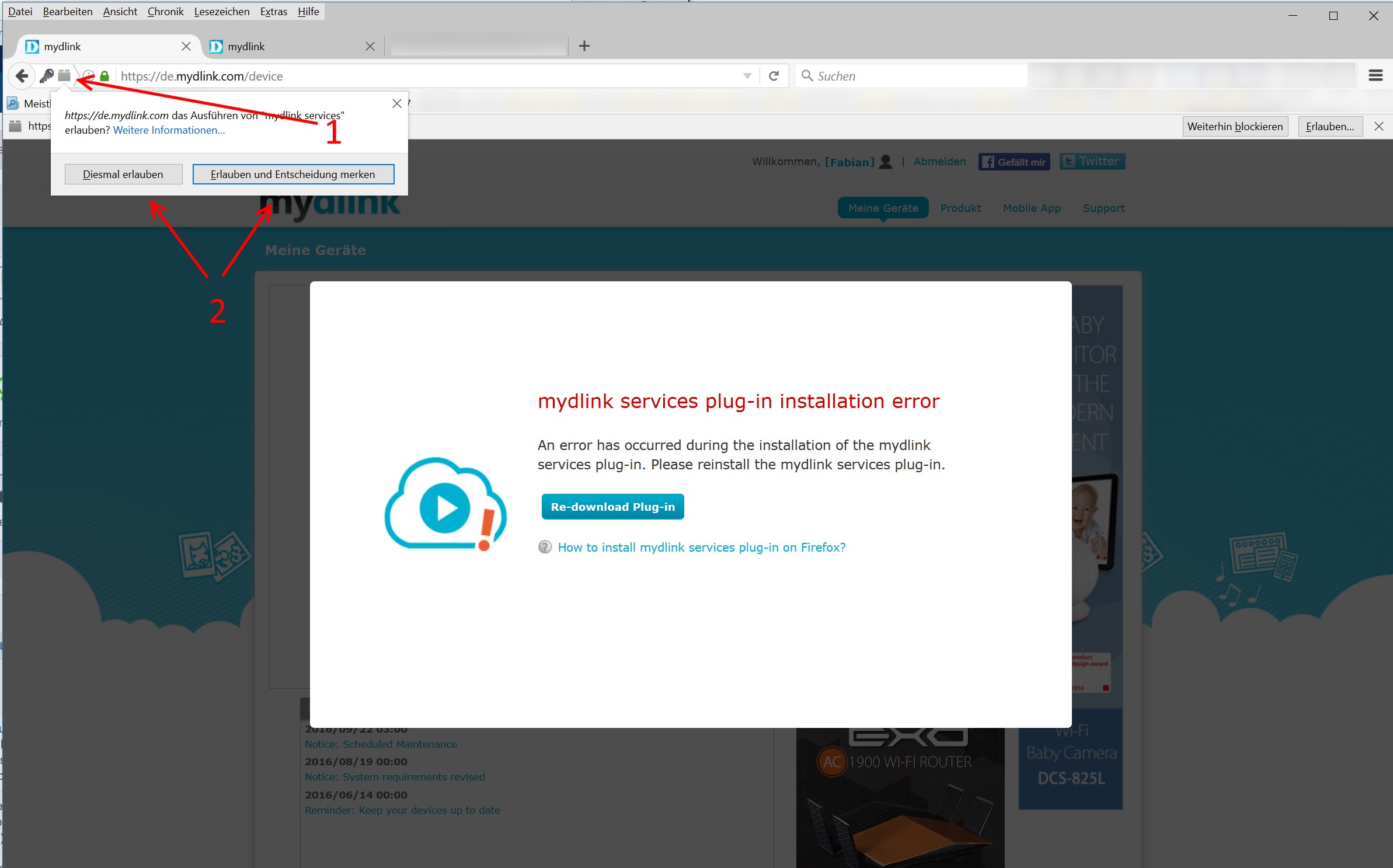
Task: Click the bookmark icon beside Meist
Action: (x=13, y=103)
